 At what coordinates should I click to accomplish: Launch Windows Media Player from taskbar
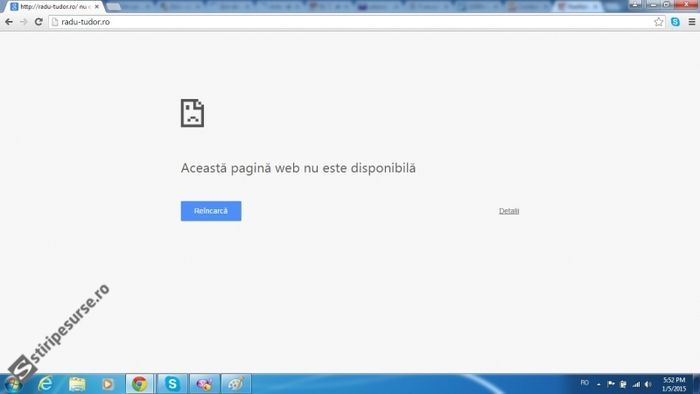tap(108, 384)
